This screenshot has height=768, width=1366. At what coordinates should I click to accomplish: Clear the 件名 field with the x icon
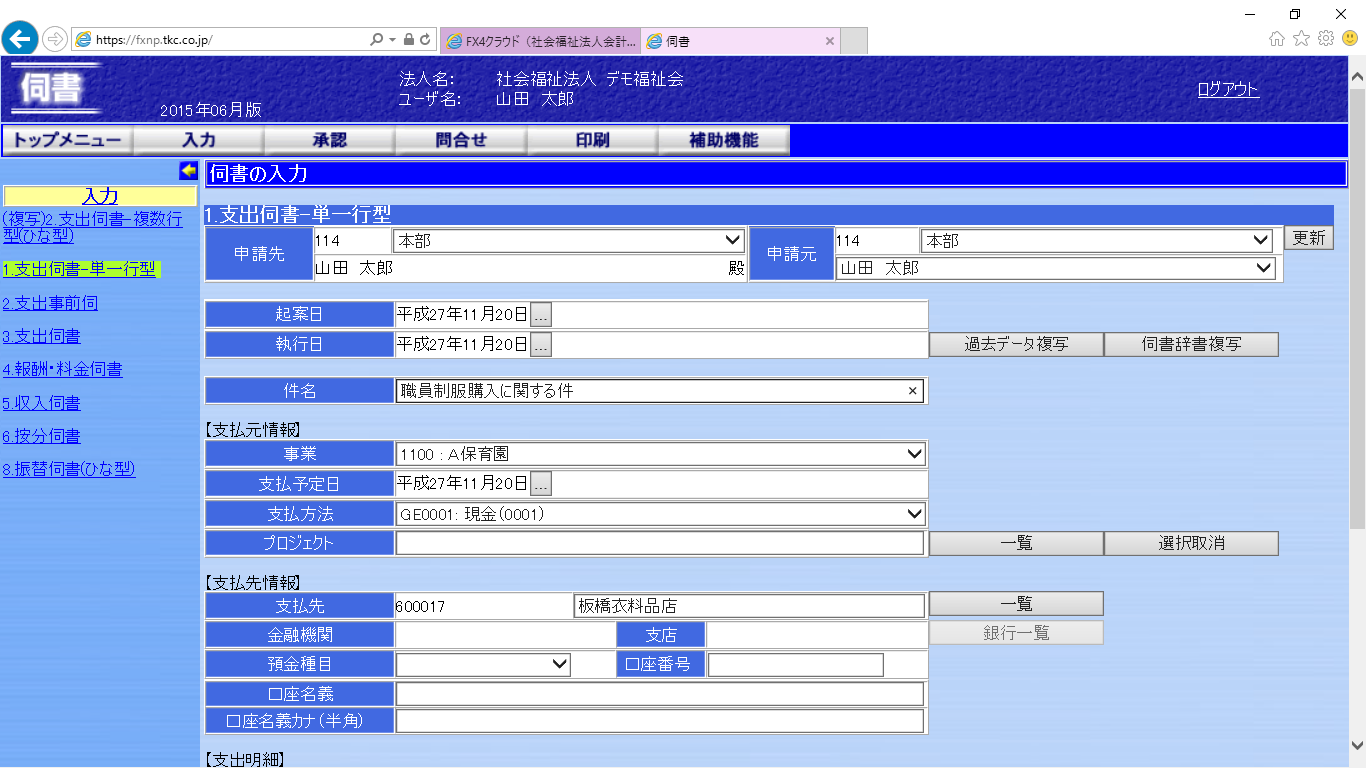[912, 391]
